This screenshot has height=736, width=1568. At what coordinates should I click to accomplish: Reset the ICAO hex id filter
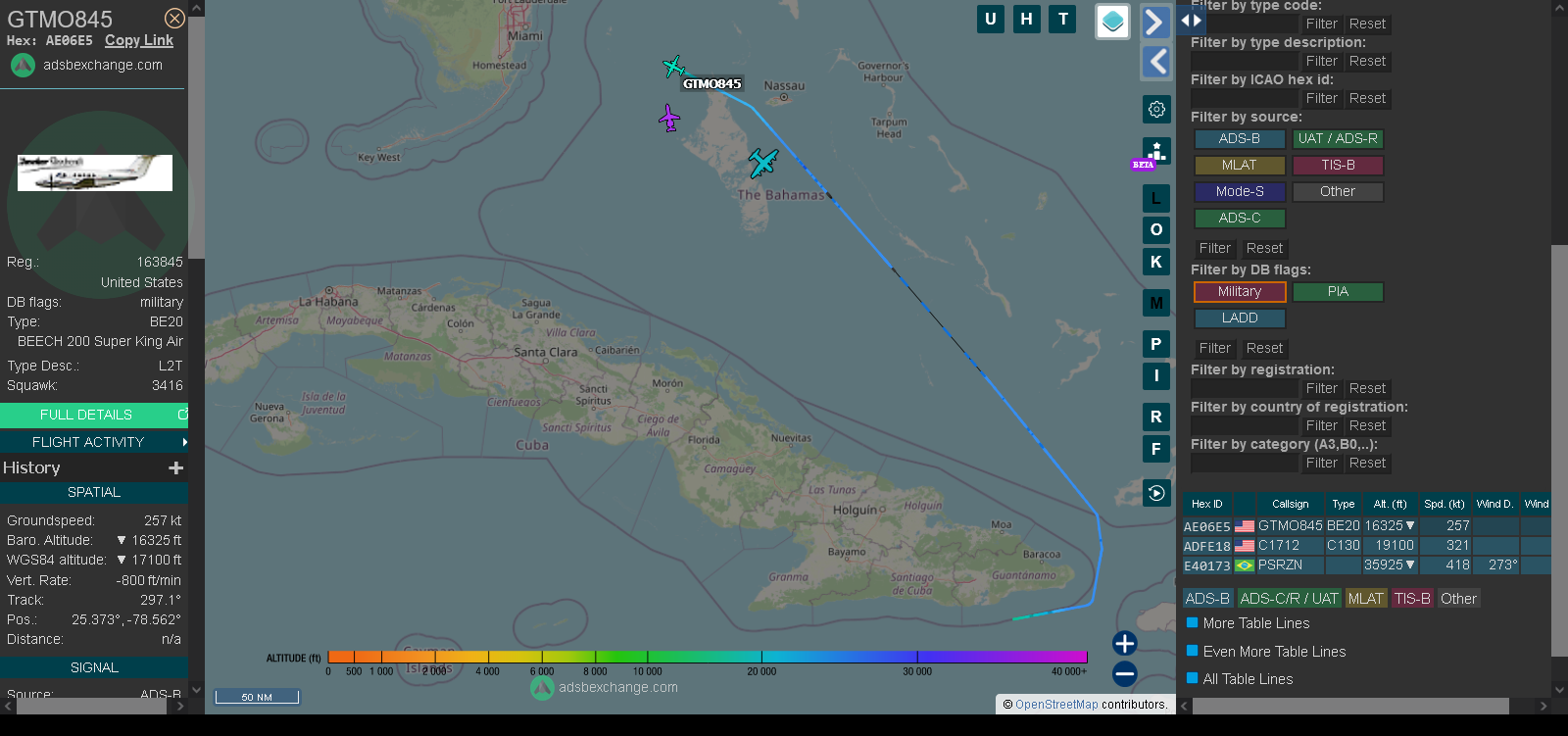click(1367, 98)
